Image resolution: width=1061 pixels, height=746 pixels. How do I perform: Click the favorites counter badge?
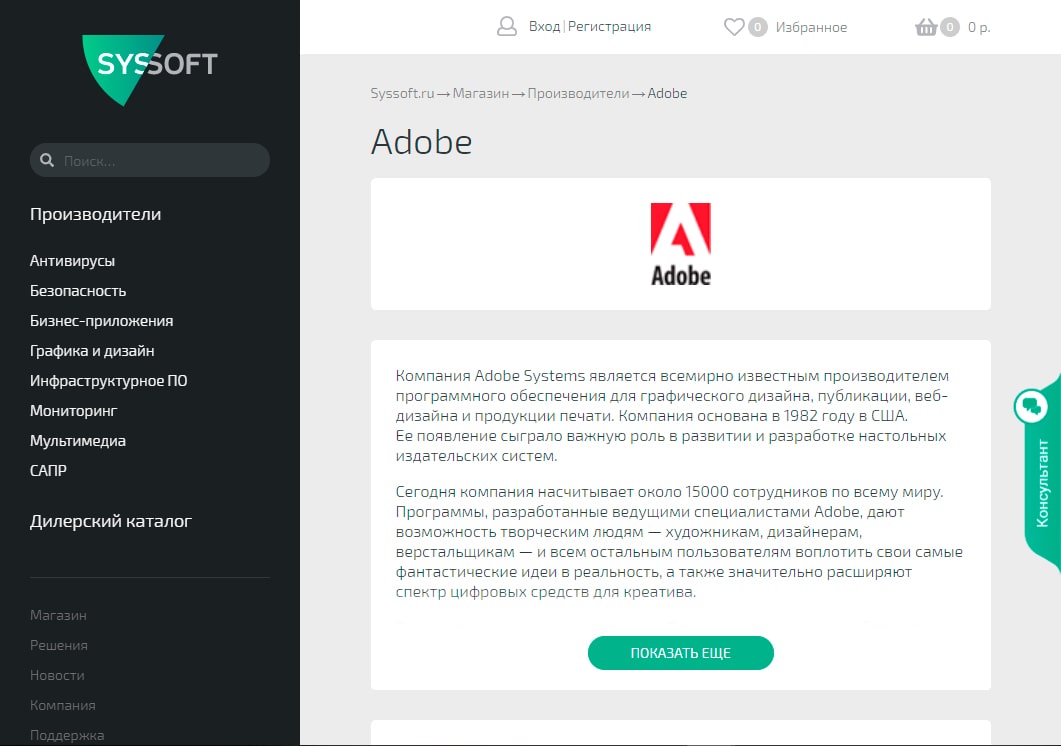point(757,27)
